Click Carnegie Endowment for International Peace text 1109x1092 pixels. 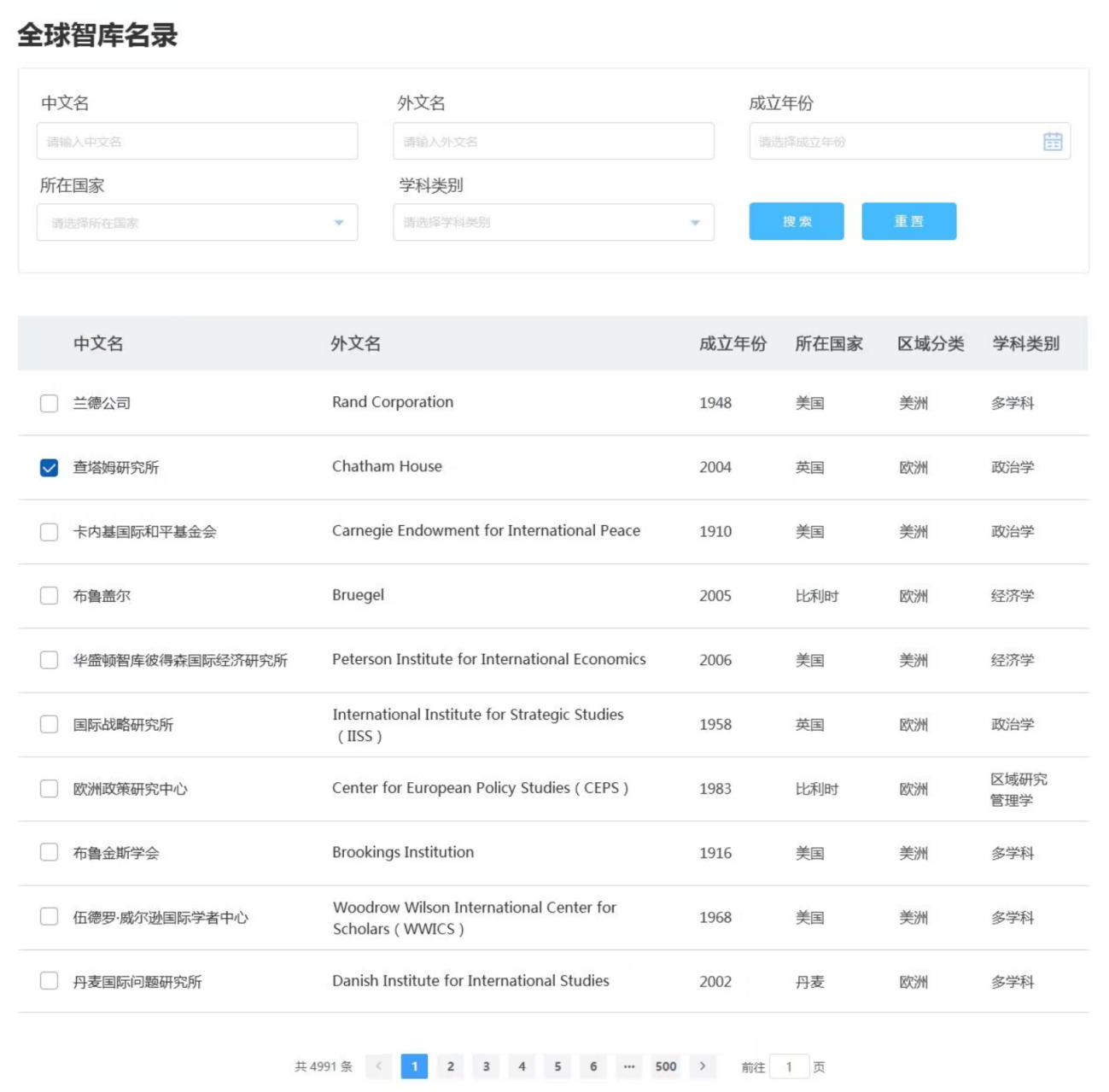486,531
